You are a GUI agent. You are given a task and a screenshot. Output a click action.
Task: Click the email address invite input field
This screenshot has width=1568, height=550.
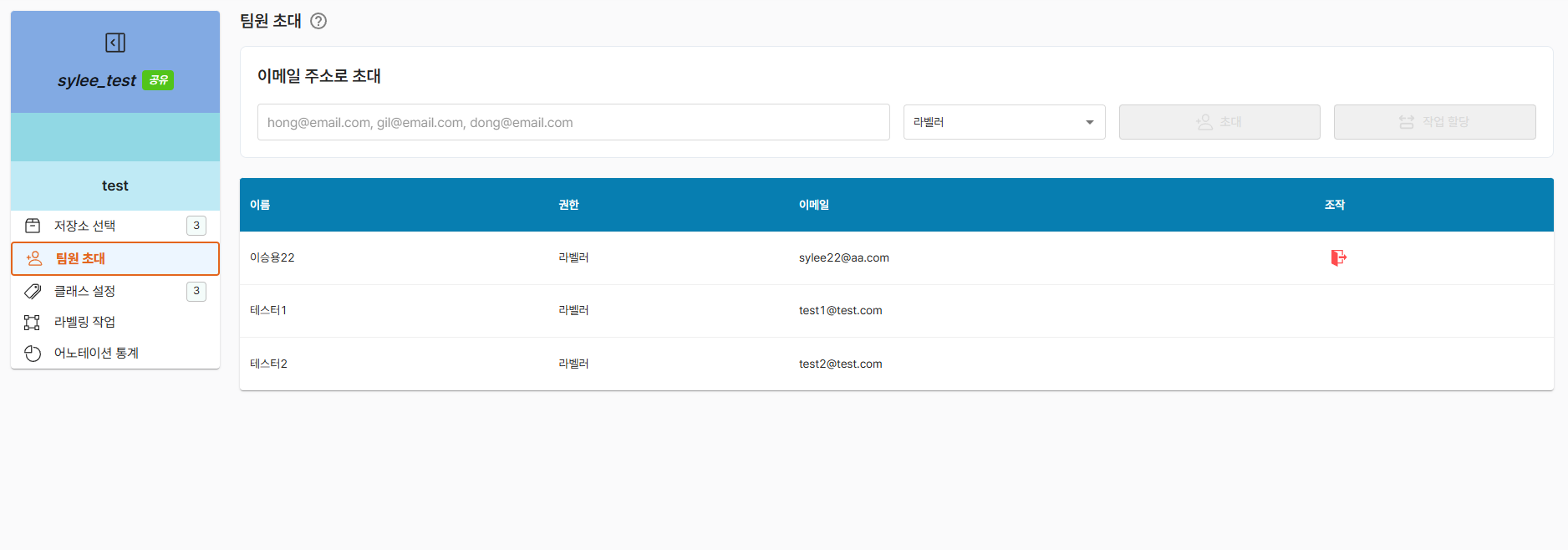pyautogui.click(x=573, y=122)
